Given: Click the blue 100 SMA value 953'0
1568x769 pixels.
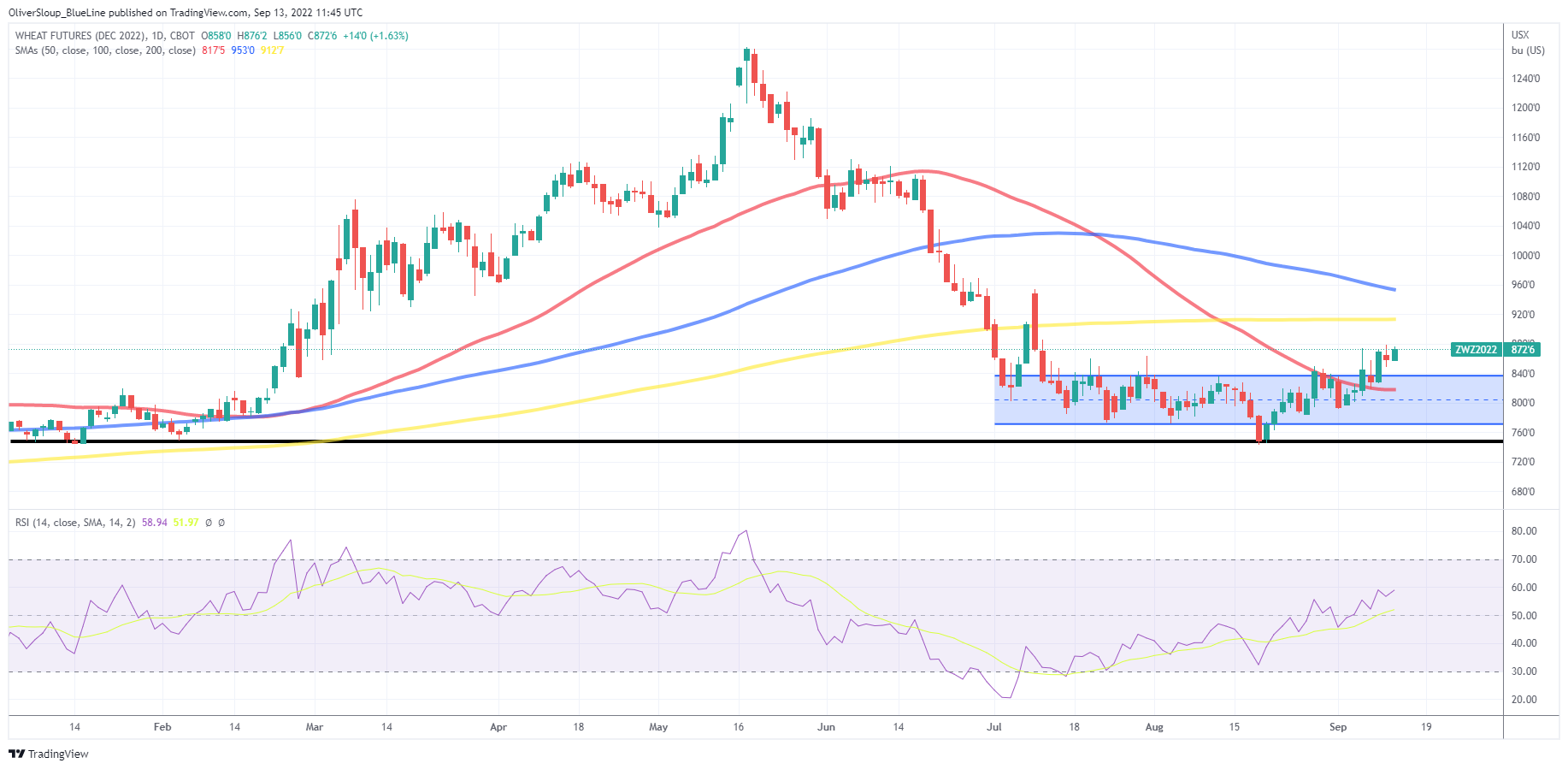Looking at the screenshot, I should (x=243, y=50).
